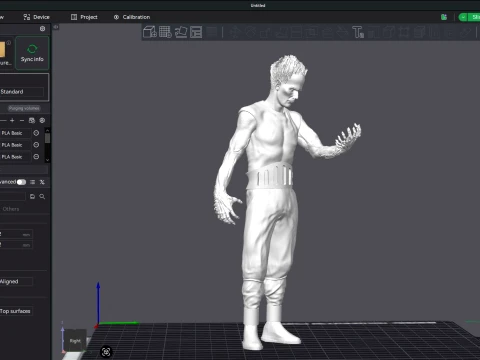
Task: Click the camera reset icon at viewport bottom
Action: click(106, 352)
